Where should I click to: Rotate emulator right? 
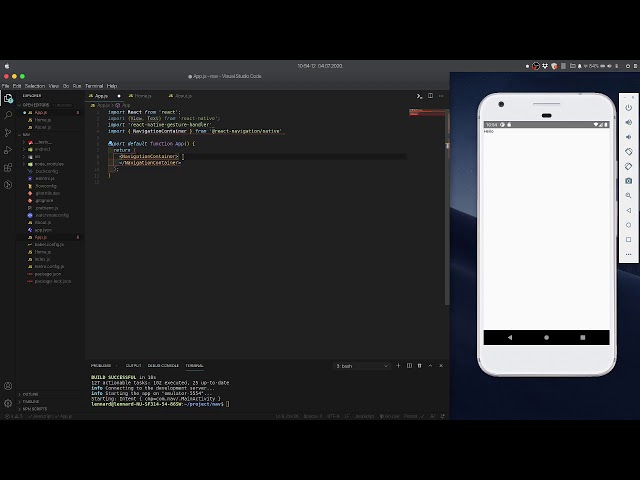point(629,166)
